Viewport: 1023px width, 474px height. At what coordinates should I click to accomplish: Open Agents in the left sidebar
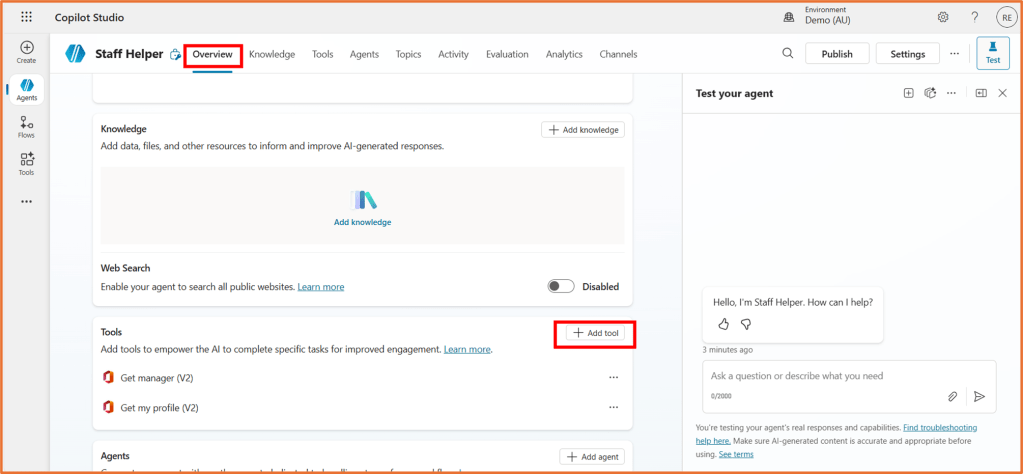click(27, 90)
